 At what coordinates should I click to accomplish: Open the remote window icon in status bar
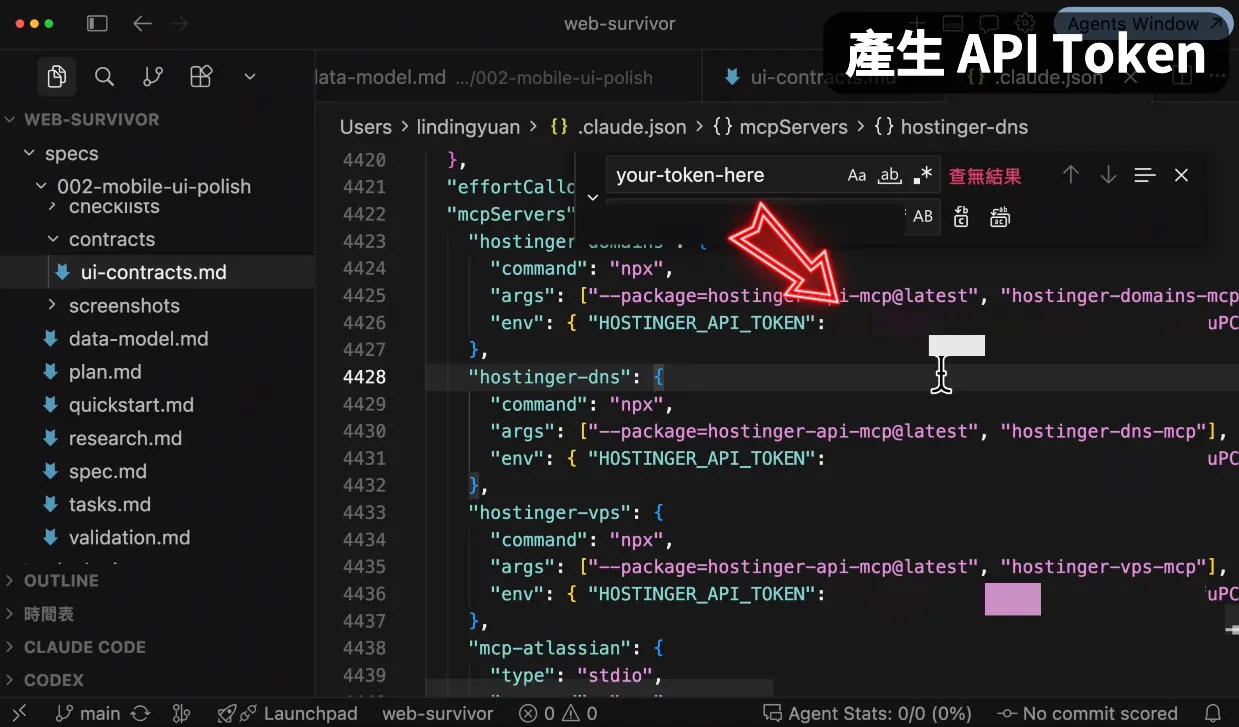(x=19, y=713)
